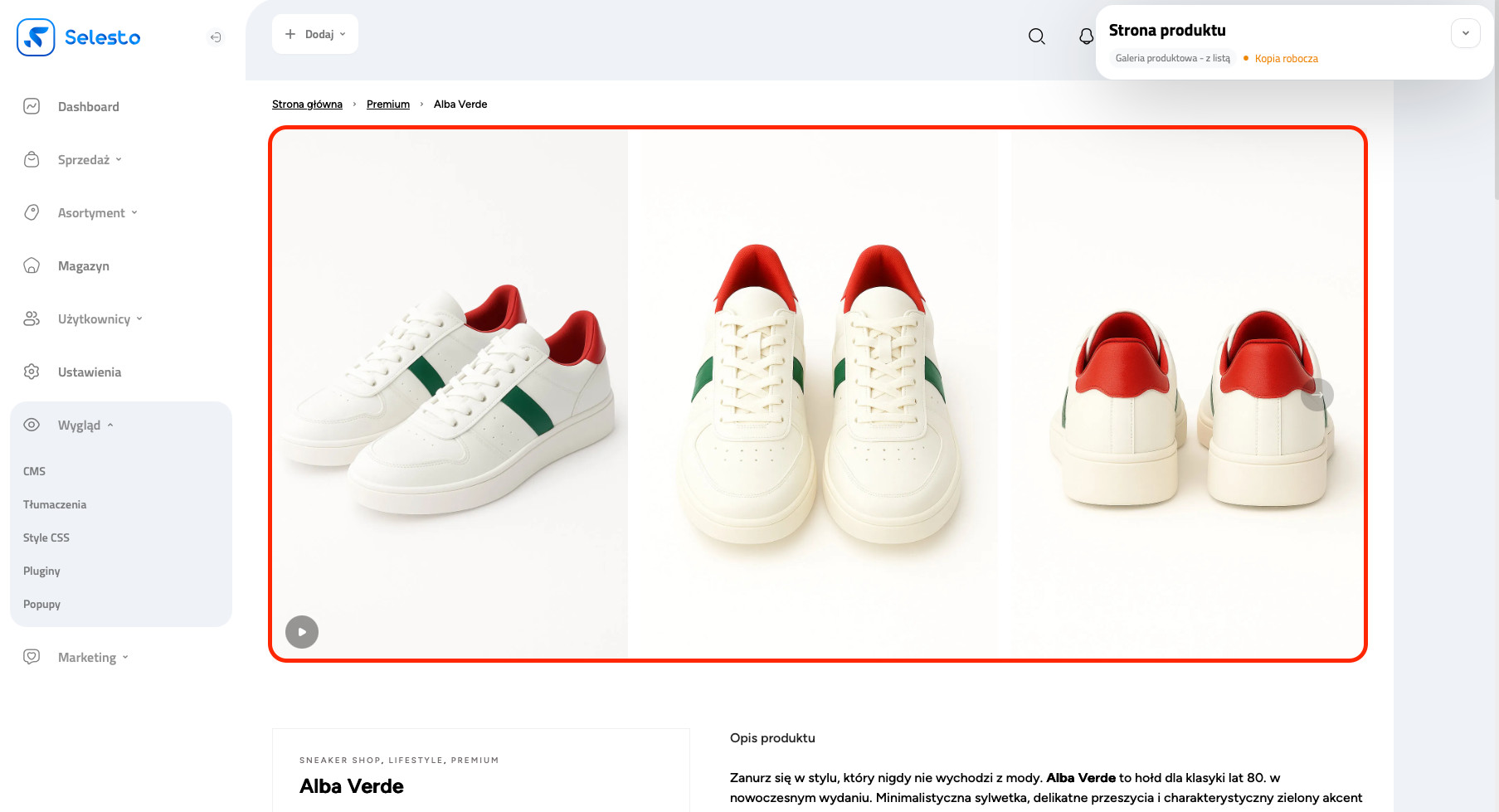Click the Selesto logo icon

[36, 37]
